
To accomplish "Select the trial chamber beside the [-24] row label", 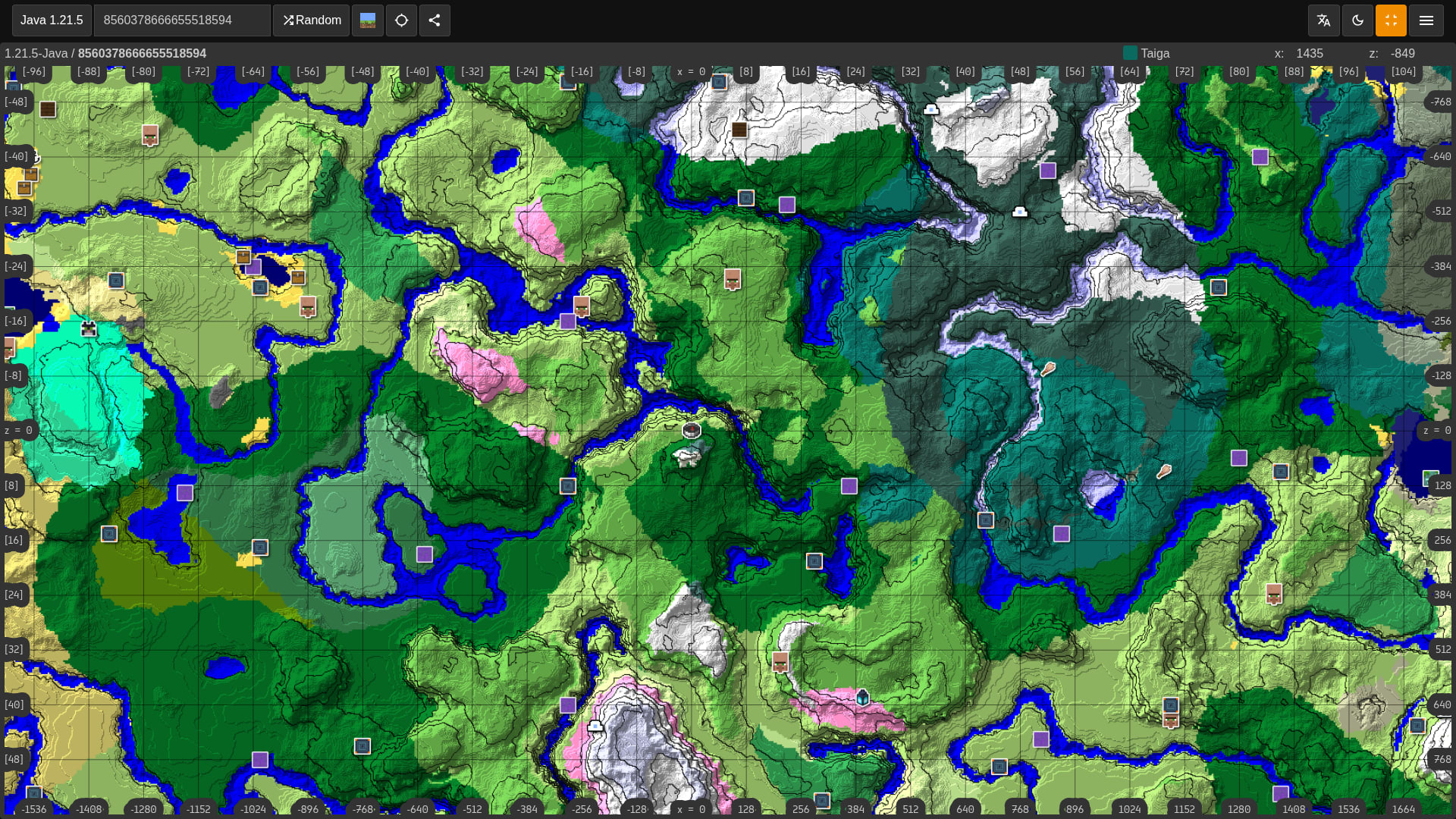I will coord(116,281).
